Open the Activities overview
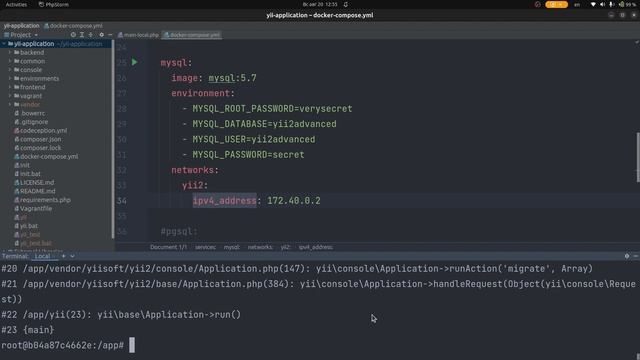Viewport: 640px width, 360px height. pyautogui.click(x=16, y=4)
